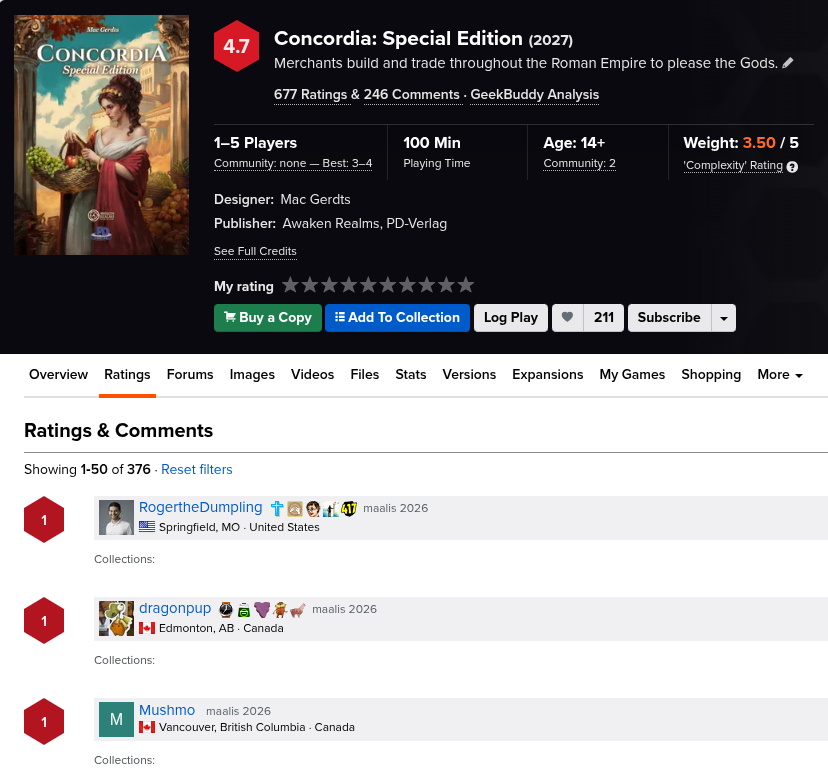Click the complexity rating help question icon
This screenshot has width=828, height=782.
(x=792, y=167)
